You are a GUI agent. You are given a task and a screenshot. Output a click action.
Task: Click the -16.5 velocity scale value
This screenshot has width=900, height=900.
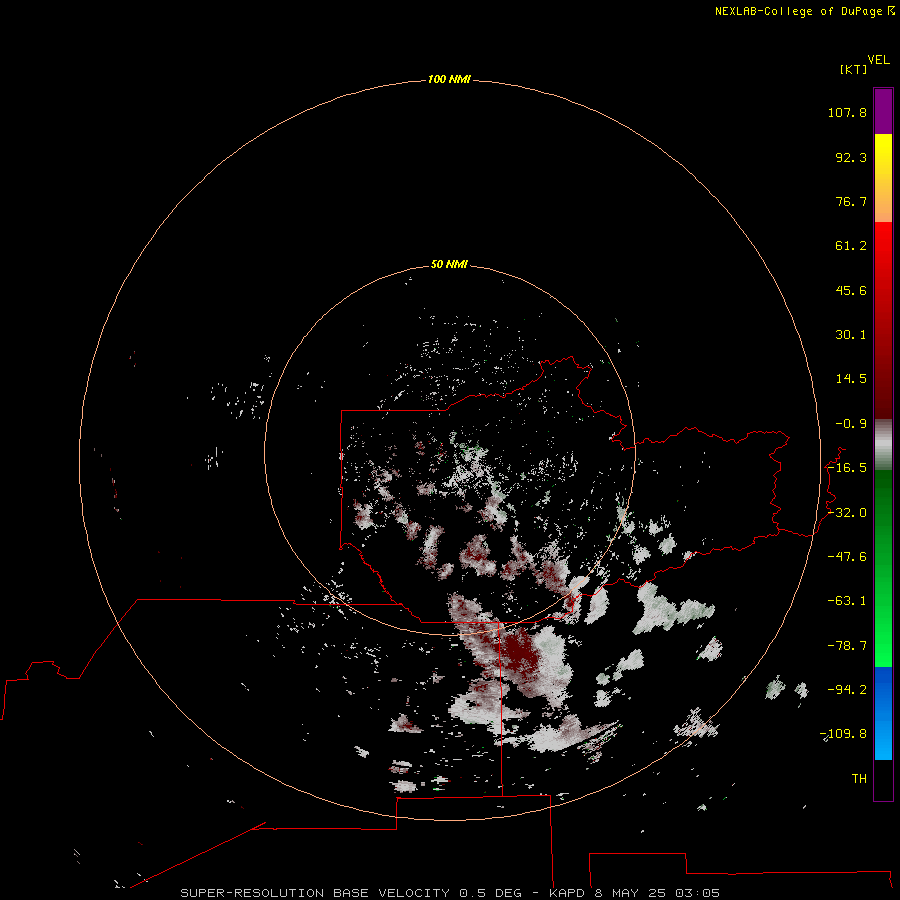(x=847, y=468)
